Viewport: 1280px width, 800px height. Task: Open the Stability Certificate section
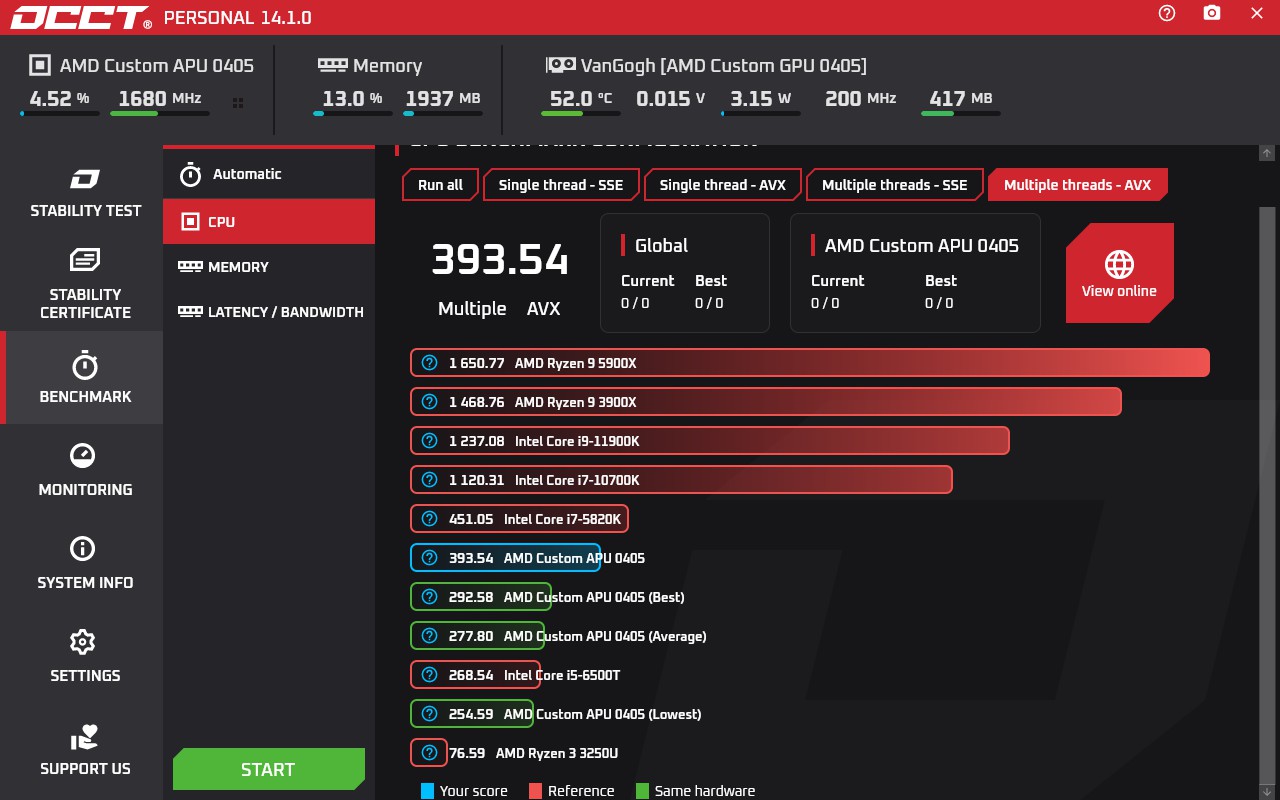[85, 285]
